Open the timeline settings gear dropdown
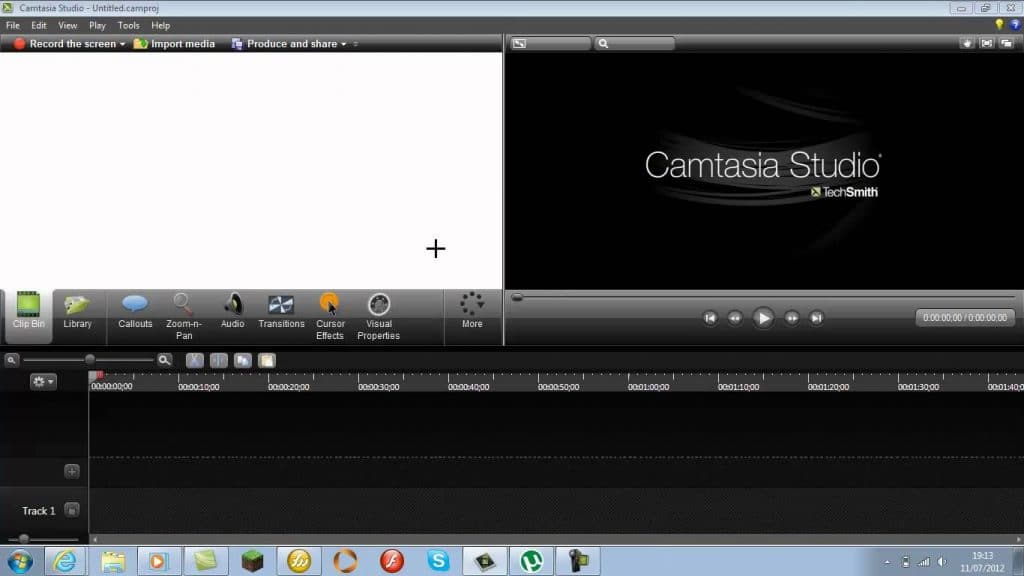The height and width of the screenshot is (576, 1024). pyautogui.click(x=42, y=381)
